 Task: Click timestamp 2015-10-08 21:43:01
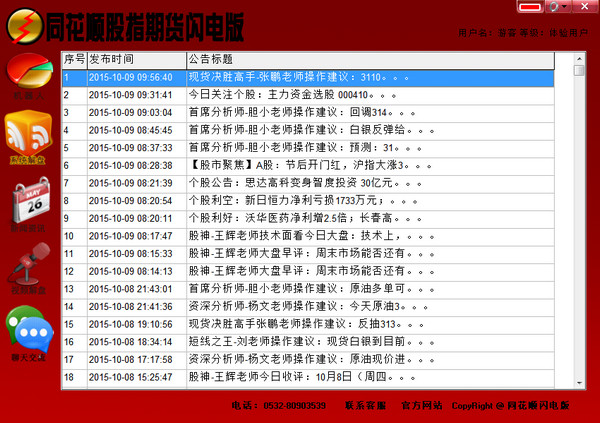tap(130, 289)
